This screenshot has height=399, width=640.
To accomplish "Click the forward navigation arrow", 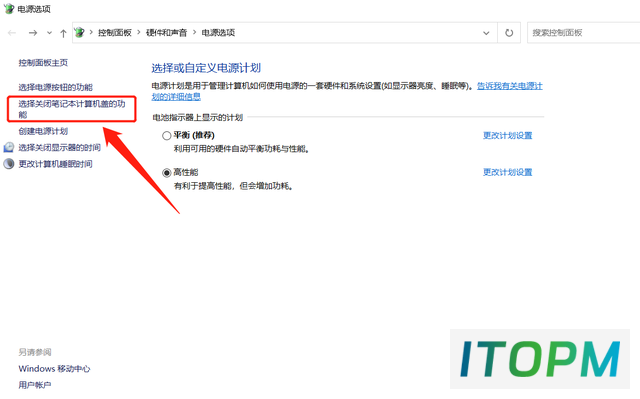I will click(x=33, y=33).
